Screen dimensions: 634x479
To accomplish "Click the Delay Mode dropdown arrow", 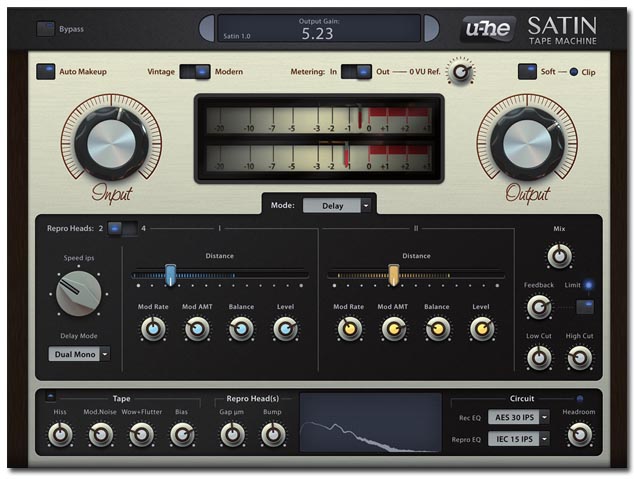I will click(105, 354).
